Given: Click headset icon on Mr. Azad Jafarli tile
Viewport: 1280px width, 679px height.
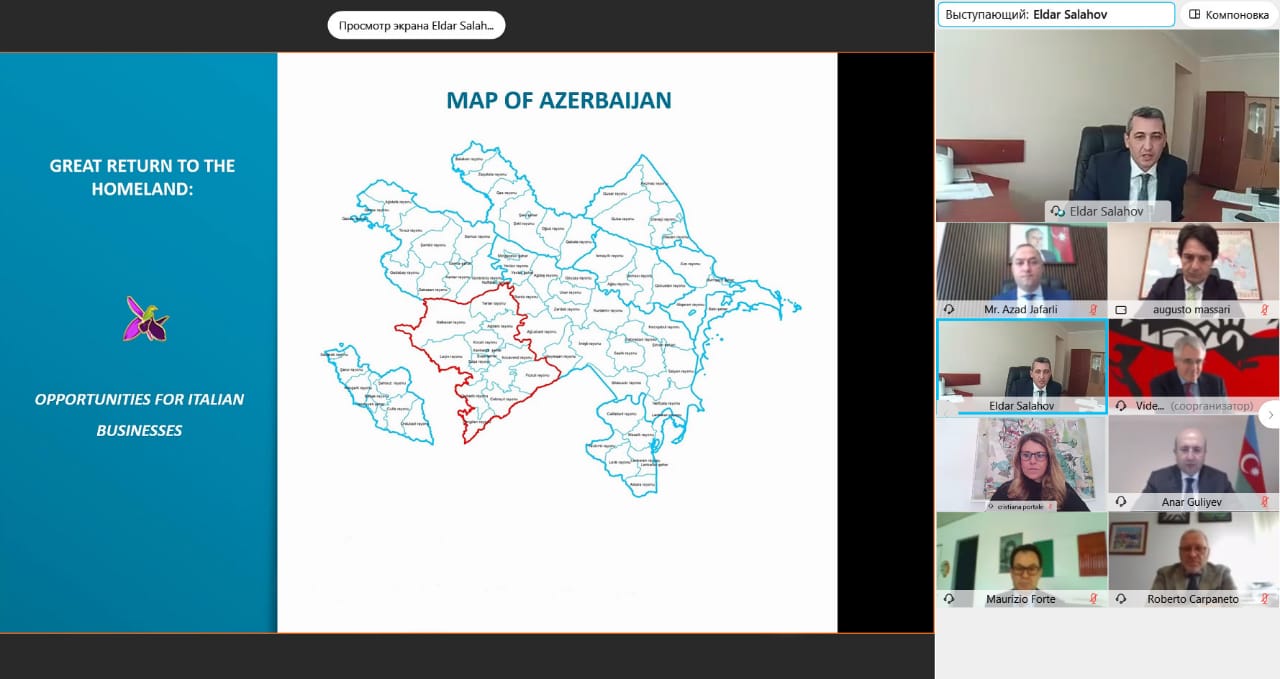Looking at the screenshot, I should tap(949, 310).
